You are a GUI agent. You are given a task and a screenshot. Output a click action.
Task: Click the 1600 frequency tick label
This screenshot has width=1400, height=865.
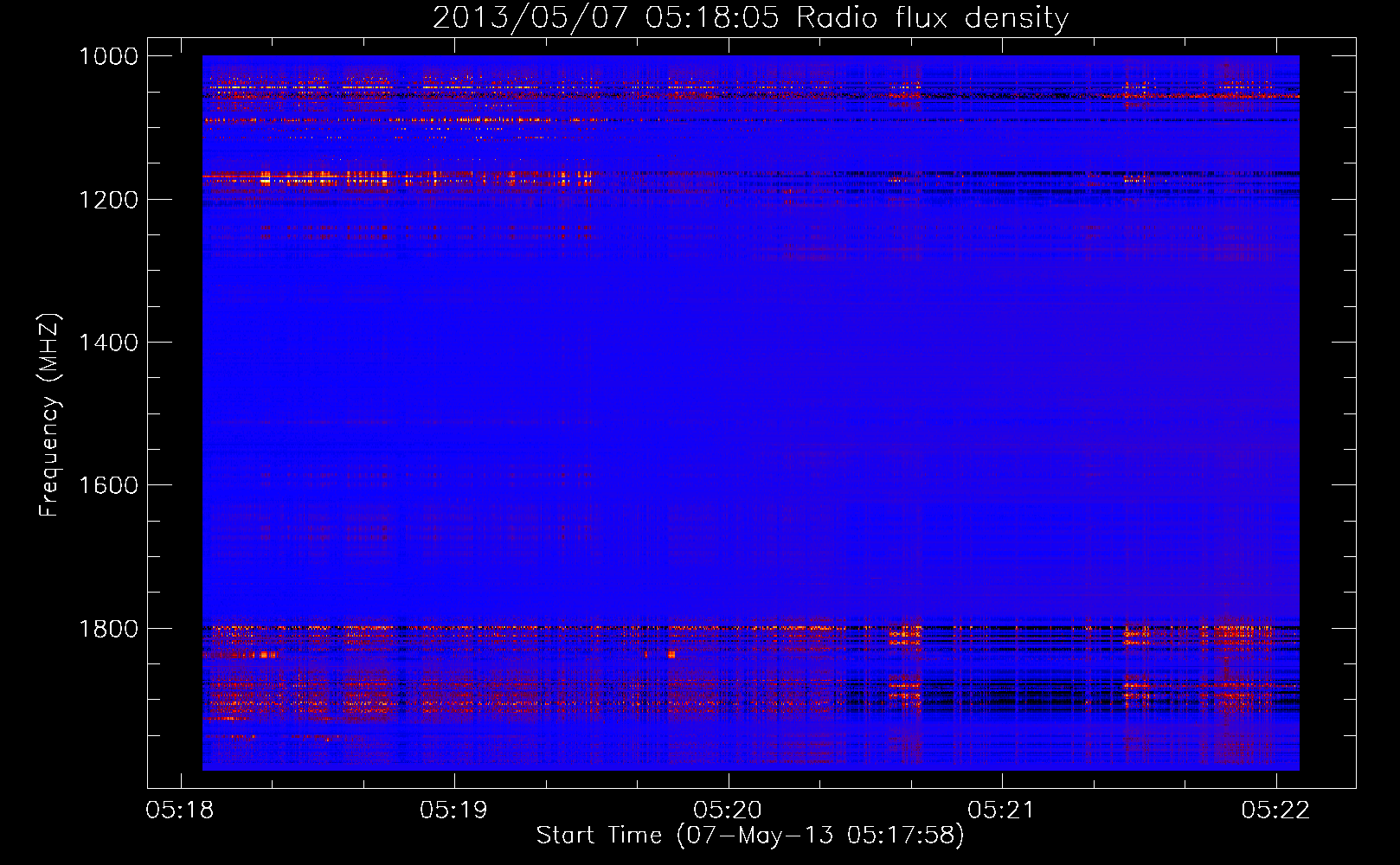[x=108, y=485]
